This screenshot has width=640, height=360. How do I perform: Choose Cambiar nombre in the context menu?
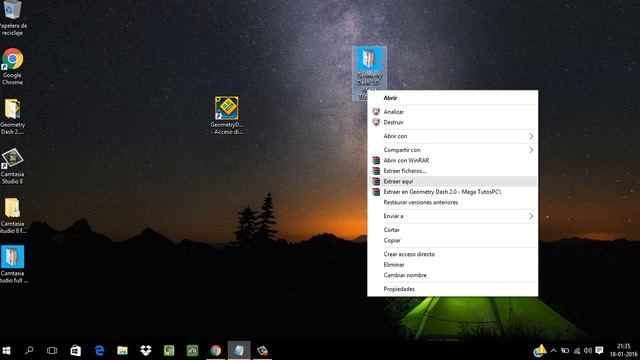pyautogui.click(x=453, y=276)
